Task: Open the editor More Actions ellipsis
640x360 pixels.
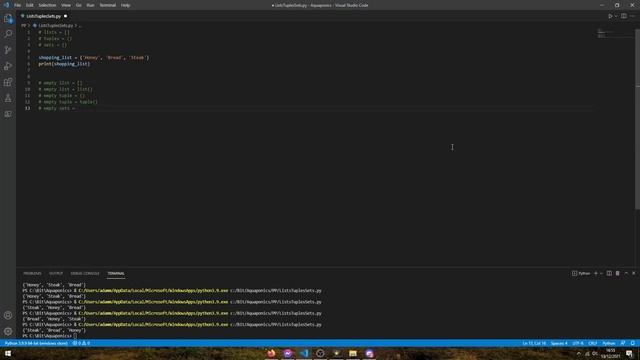Action: point(633,16)
